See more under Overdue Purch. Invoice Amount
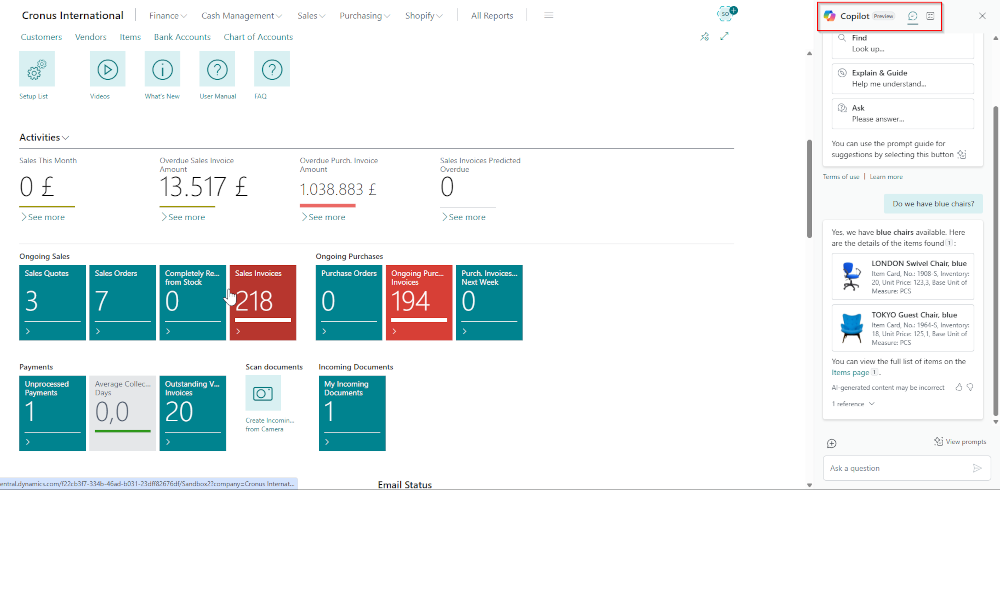 click(323, 217)
